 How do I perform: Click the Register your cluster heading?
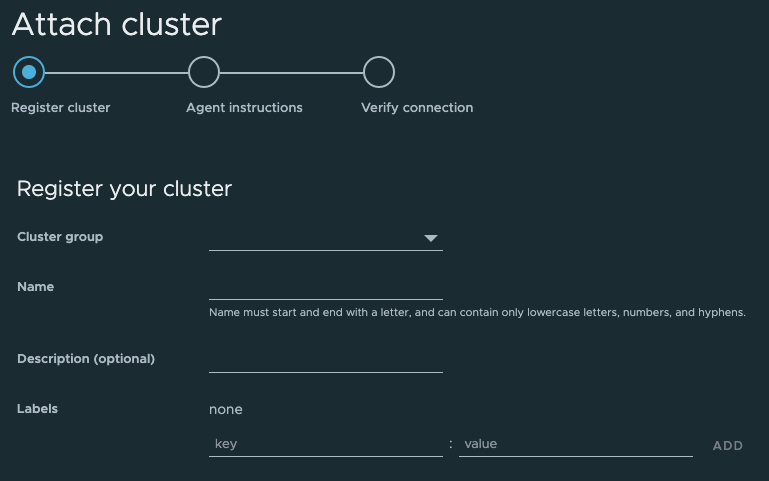(x=124, y=188)
